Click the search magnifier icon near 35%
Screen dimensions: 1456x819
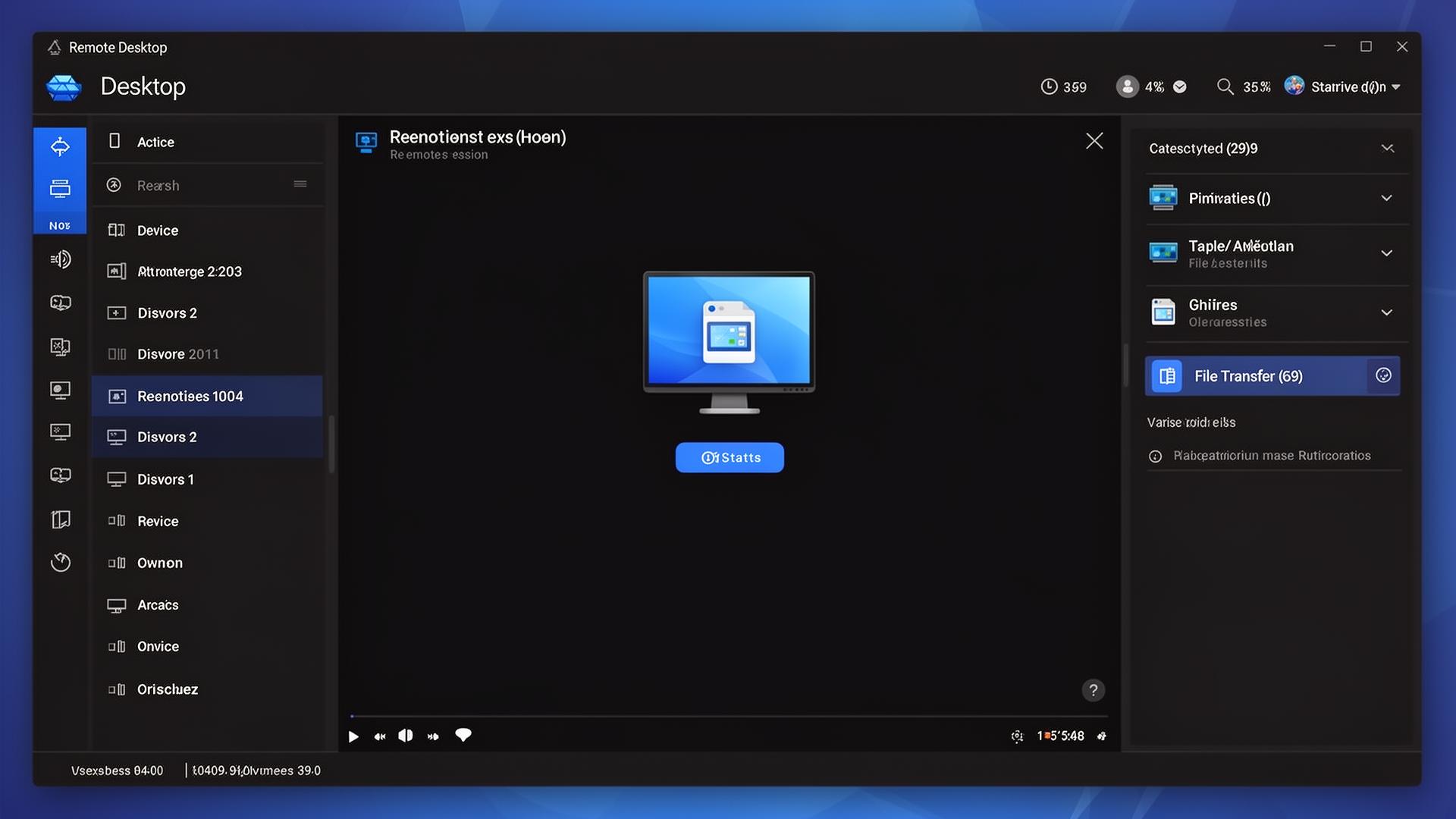(x=1225, y=86)
